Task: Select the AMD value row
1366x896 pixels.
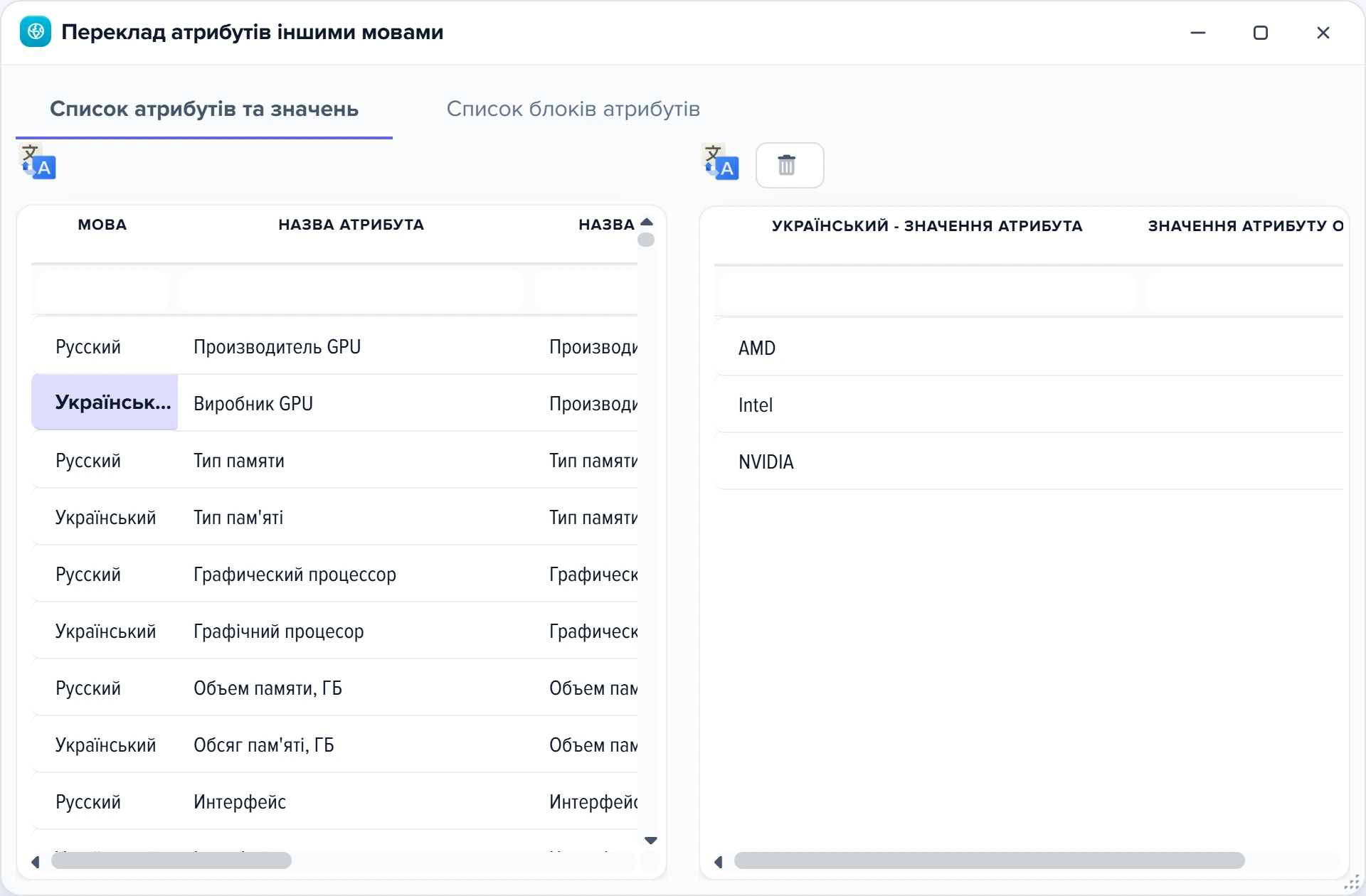Action: pyautogui.click(x=1029, y=348)
